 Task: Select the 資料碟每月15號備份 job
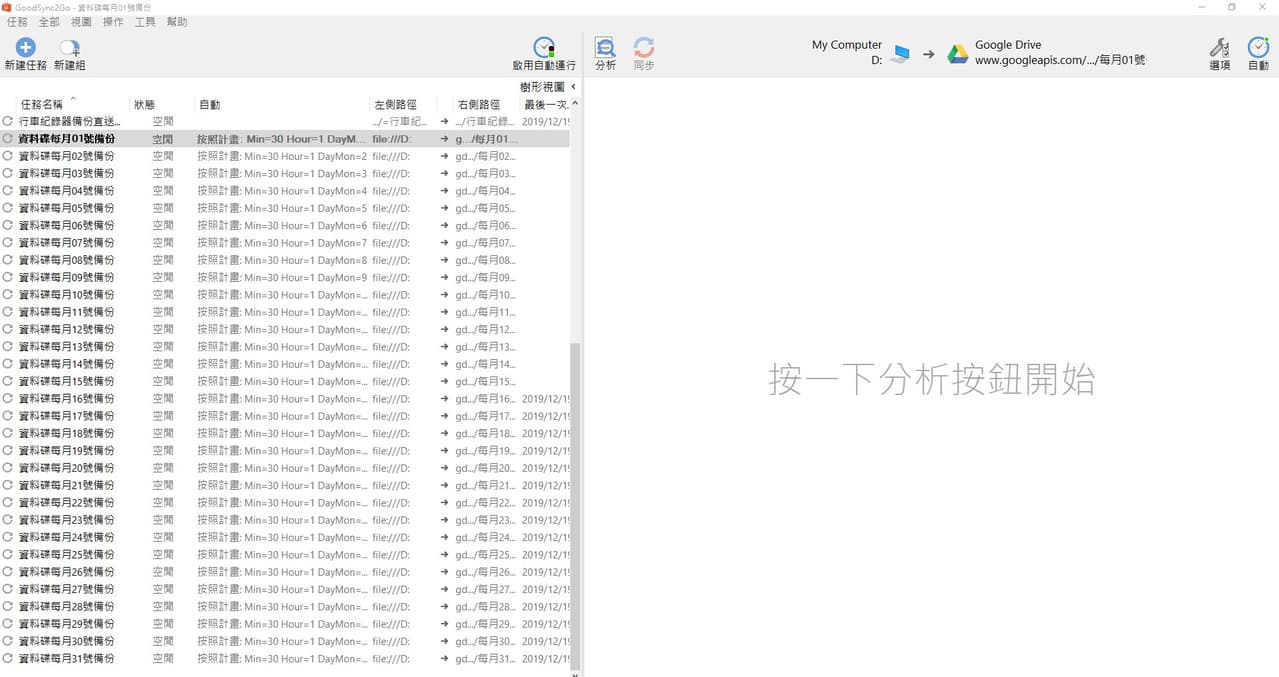pos(67,381)
